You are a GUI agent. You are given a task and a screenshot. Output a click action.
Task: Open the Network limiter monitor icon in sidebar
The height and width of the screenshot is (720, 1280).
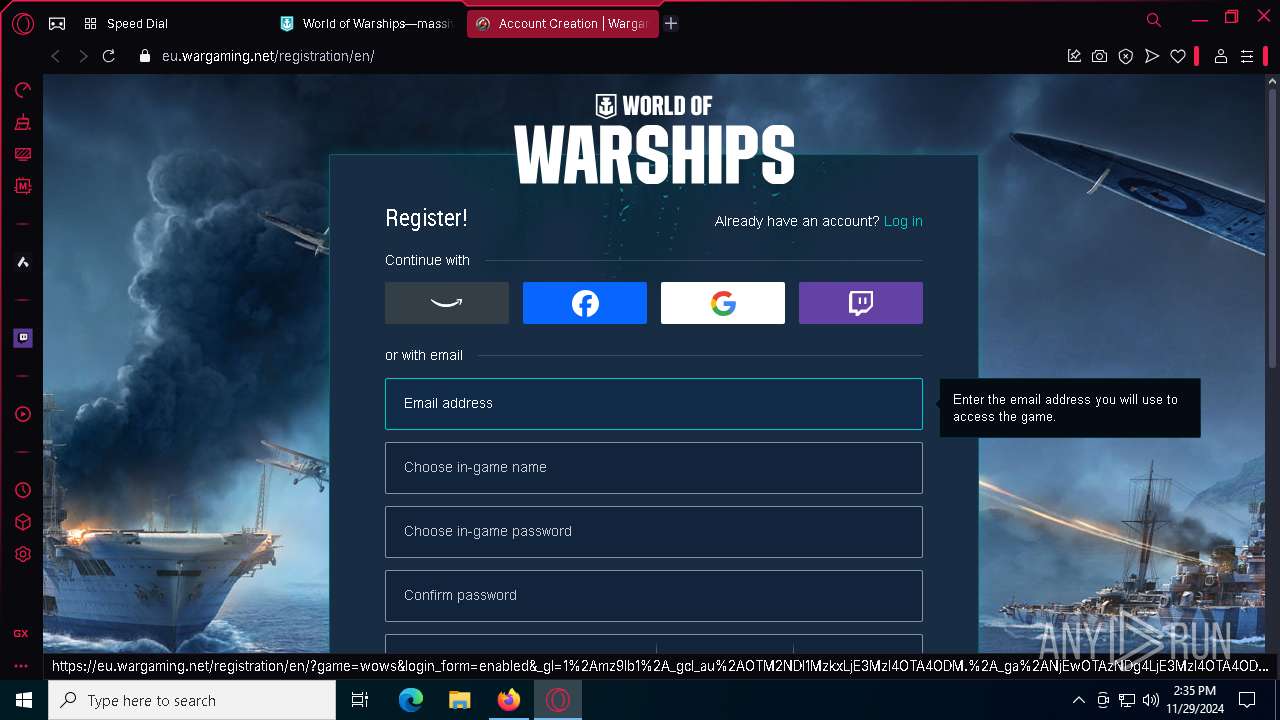(x=22, y=154)
